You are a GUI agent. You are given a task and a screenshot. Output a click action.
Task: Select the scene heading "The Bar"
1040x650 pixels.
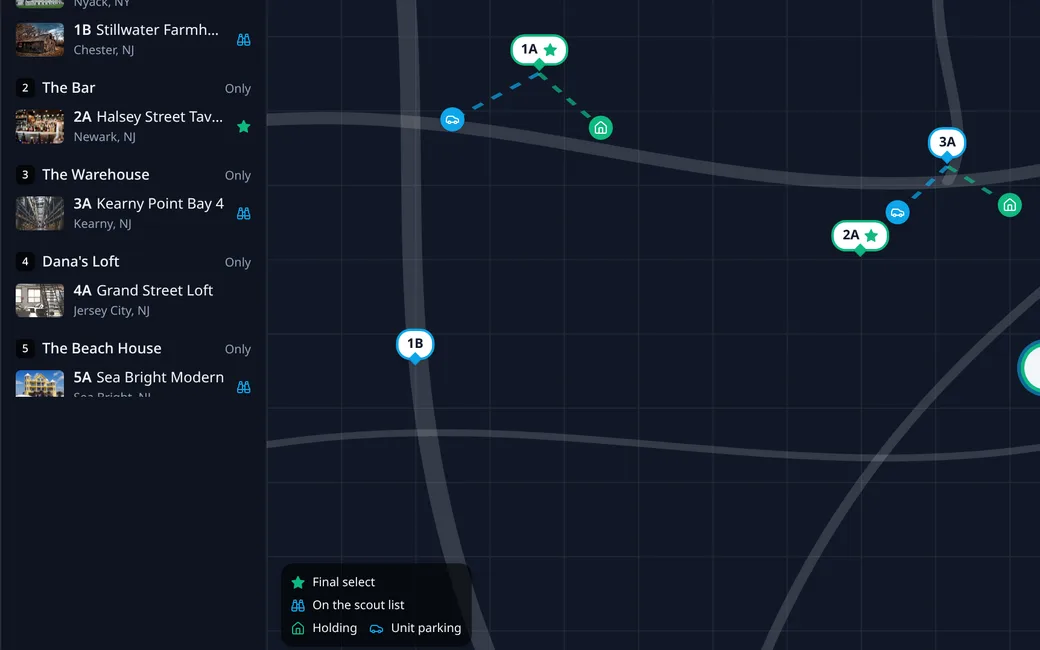pyautogui.click(x=68, y=88)
